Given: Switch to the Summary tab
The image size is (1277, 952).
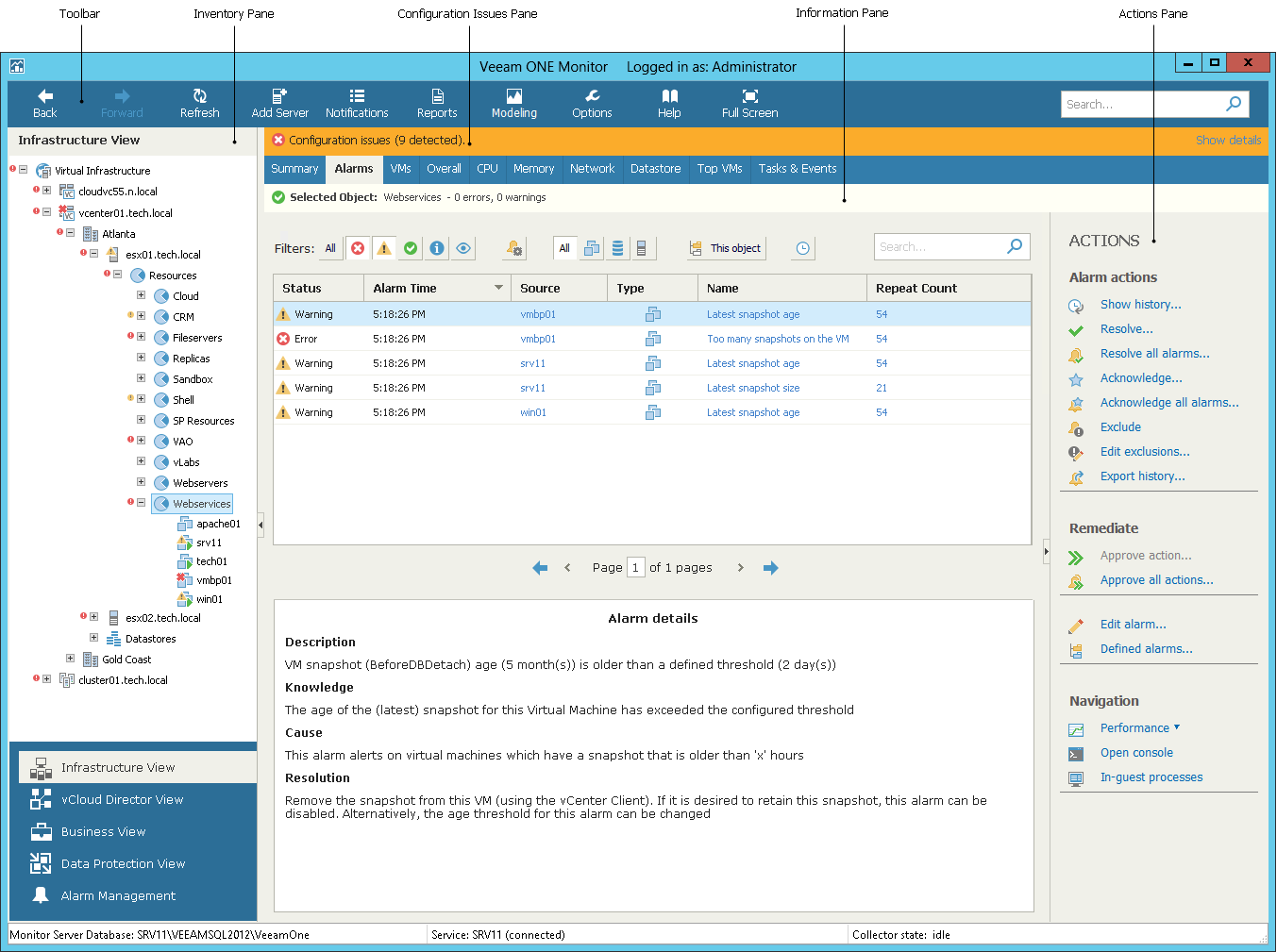Looking at the screenshot, I should tap(294, 169).
